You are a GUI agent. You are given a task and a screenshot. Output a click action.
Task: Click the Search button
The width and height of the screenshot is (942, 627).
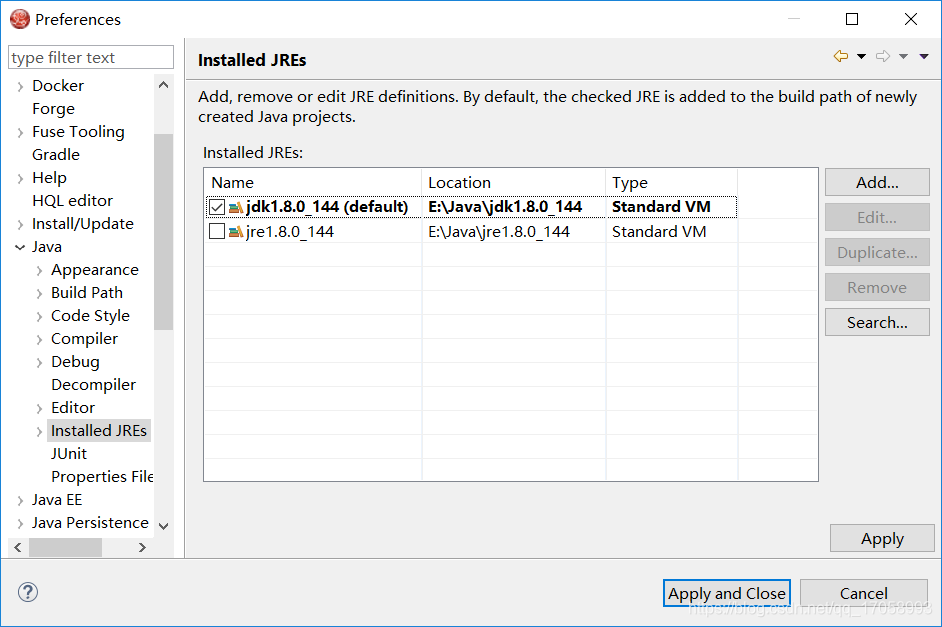pyautogui.click(x=877, y=322)
